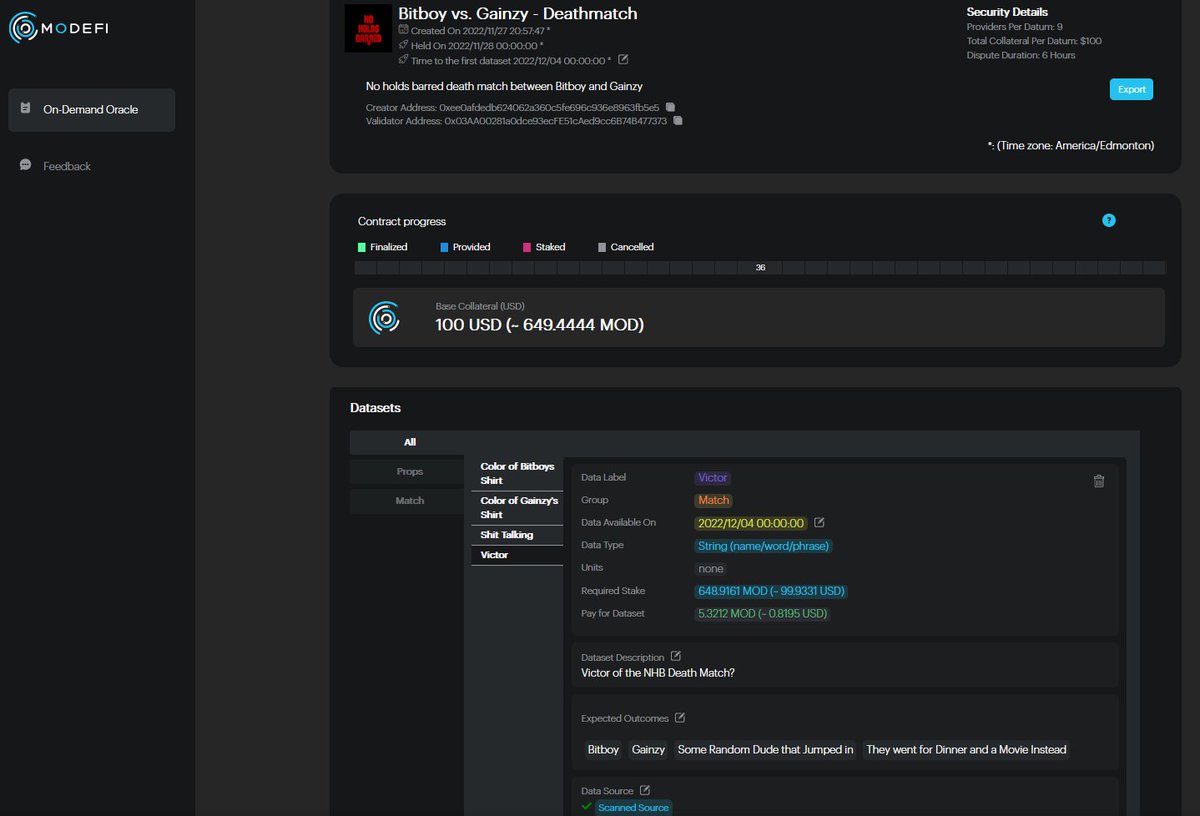Click the Scanned Source tag
Viewport: 1200px width, 816px height.
634,807
